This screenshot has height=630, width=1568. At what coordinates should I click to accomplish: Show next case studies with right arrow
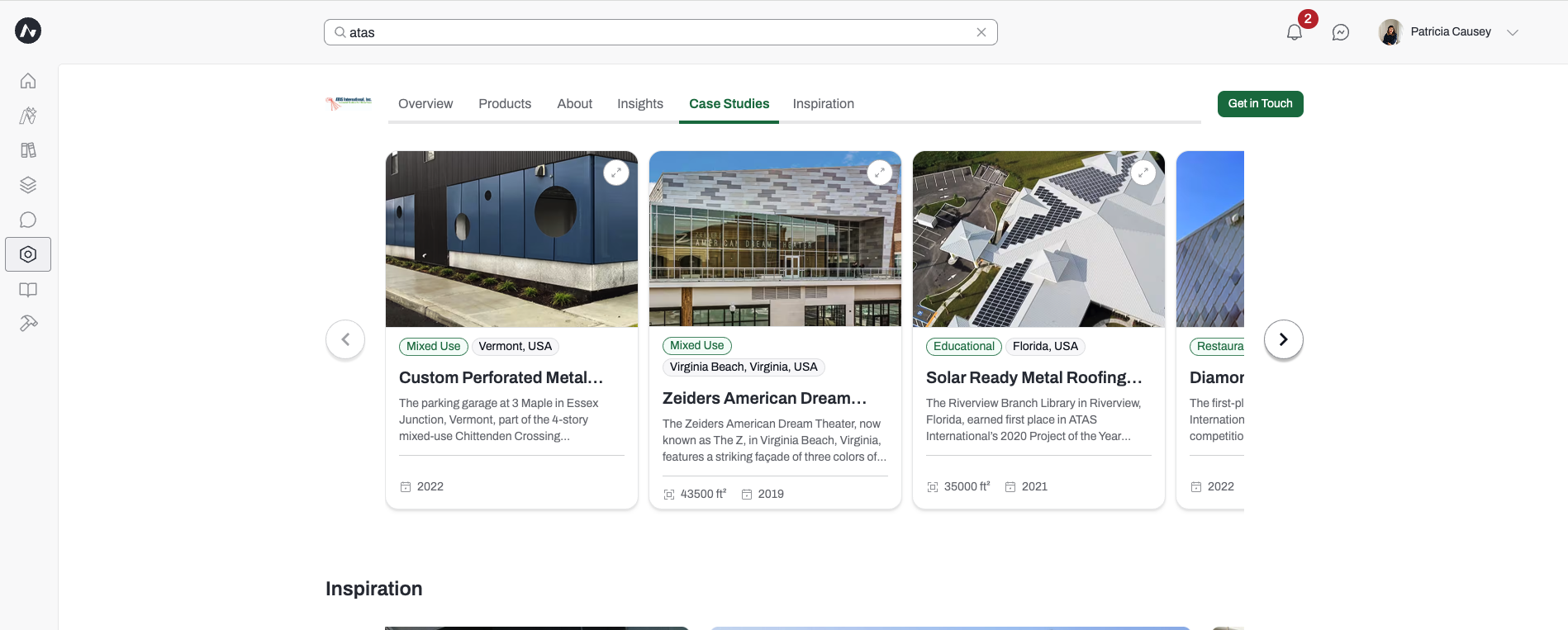click(1284, 339)
